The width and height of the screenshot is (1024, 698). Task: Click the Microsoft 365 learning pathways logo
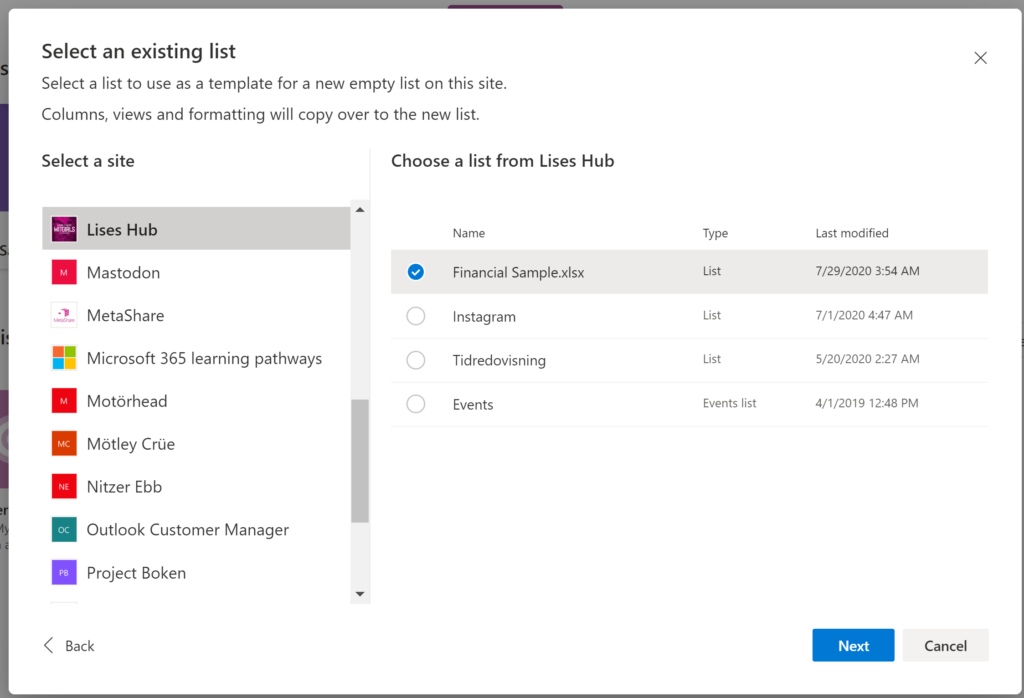[x=64, y=358]
